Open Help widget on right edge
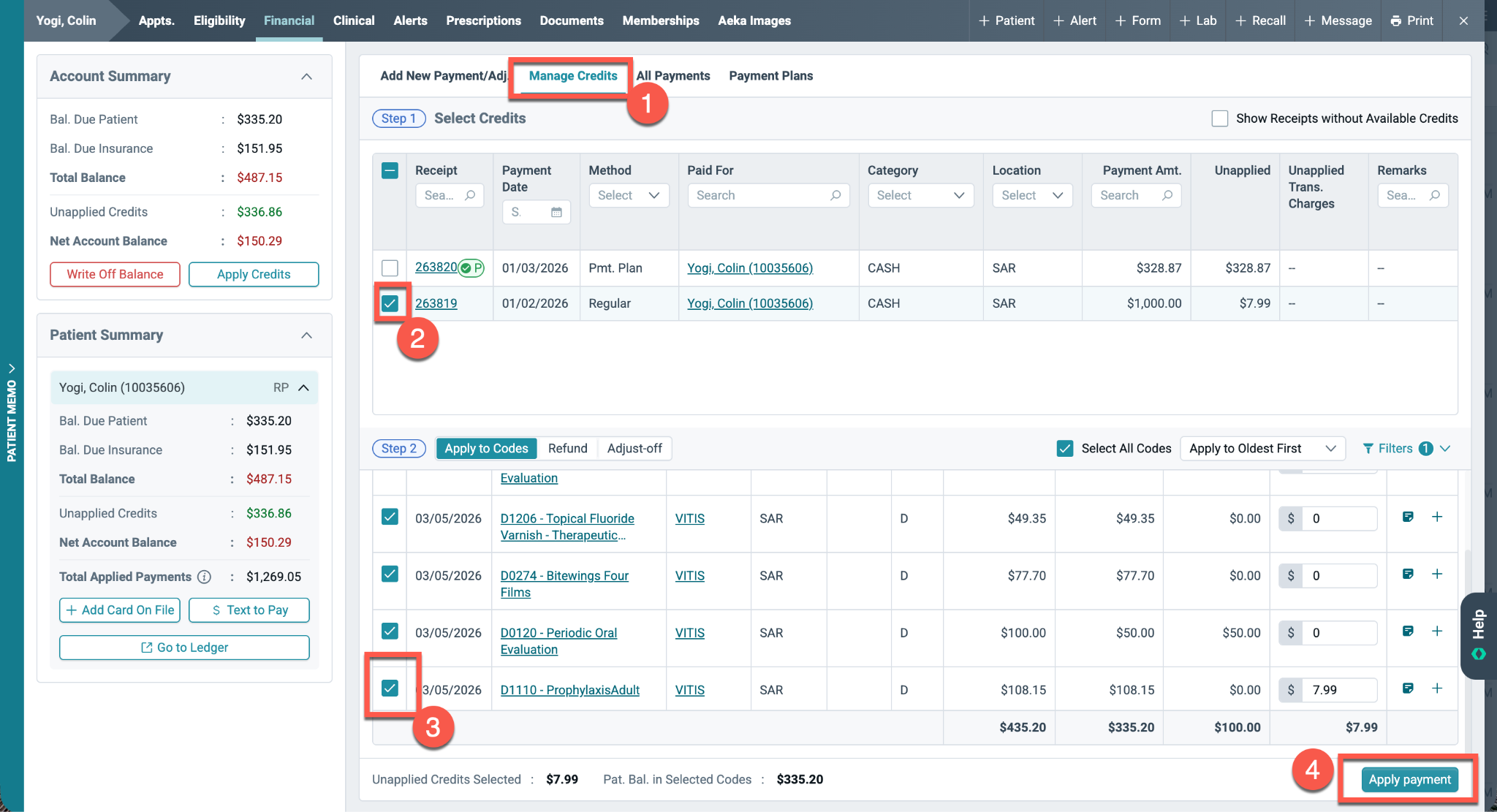 click(1479, 635)
